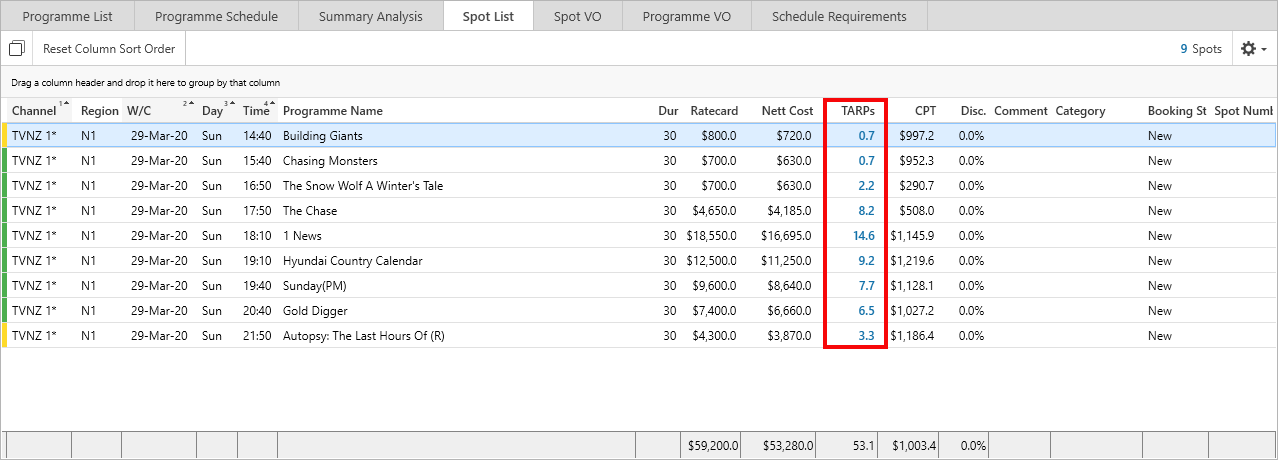Select the Chasing Monsters programme row
Image resolution: width=1278 pixels, height=460 pixels.
(x=640, y=161)
